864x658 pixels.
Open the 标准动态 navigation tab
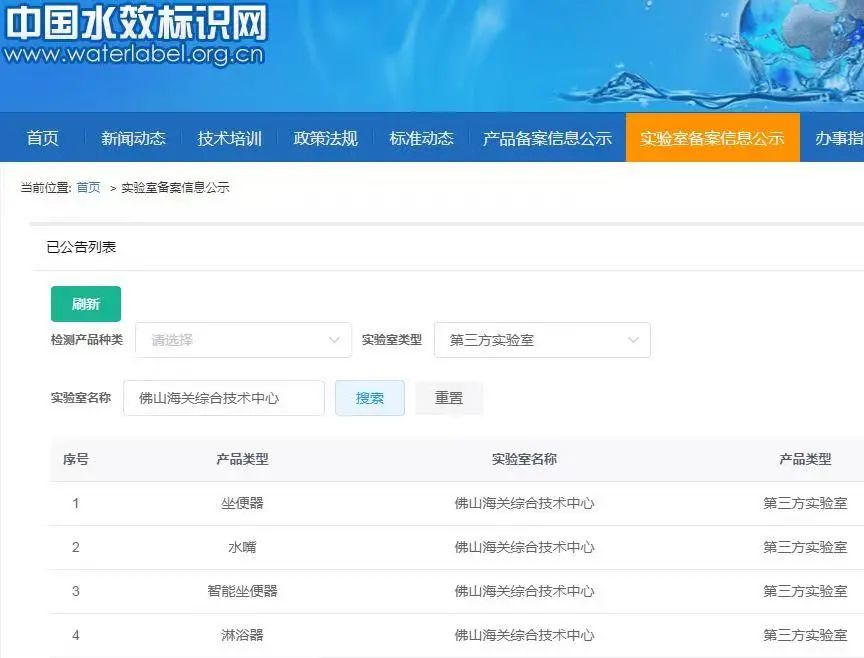422,138
